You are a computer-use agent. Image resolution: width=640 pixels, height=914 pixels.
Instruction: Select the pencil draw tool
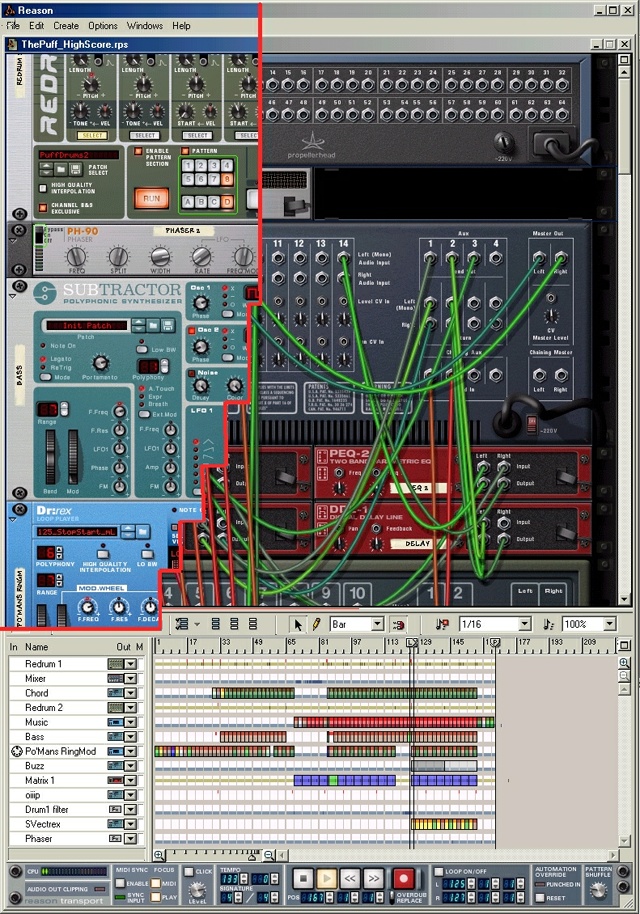click(316, 624)
